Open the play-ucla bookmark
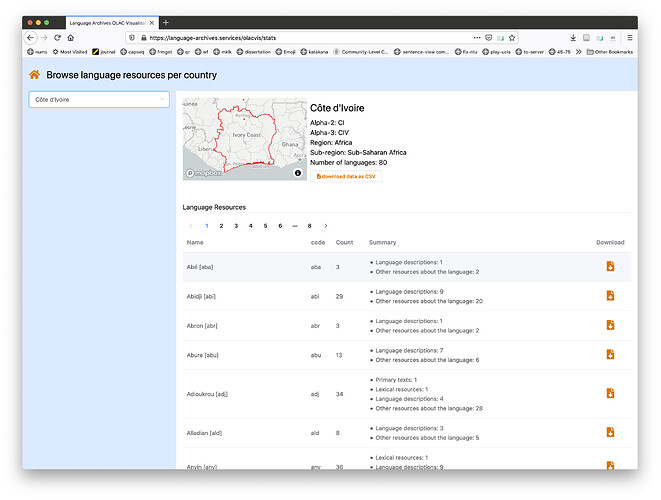This screenshot has width=661, height=500. (x=497, y=52)
